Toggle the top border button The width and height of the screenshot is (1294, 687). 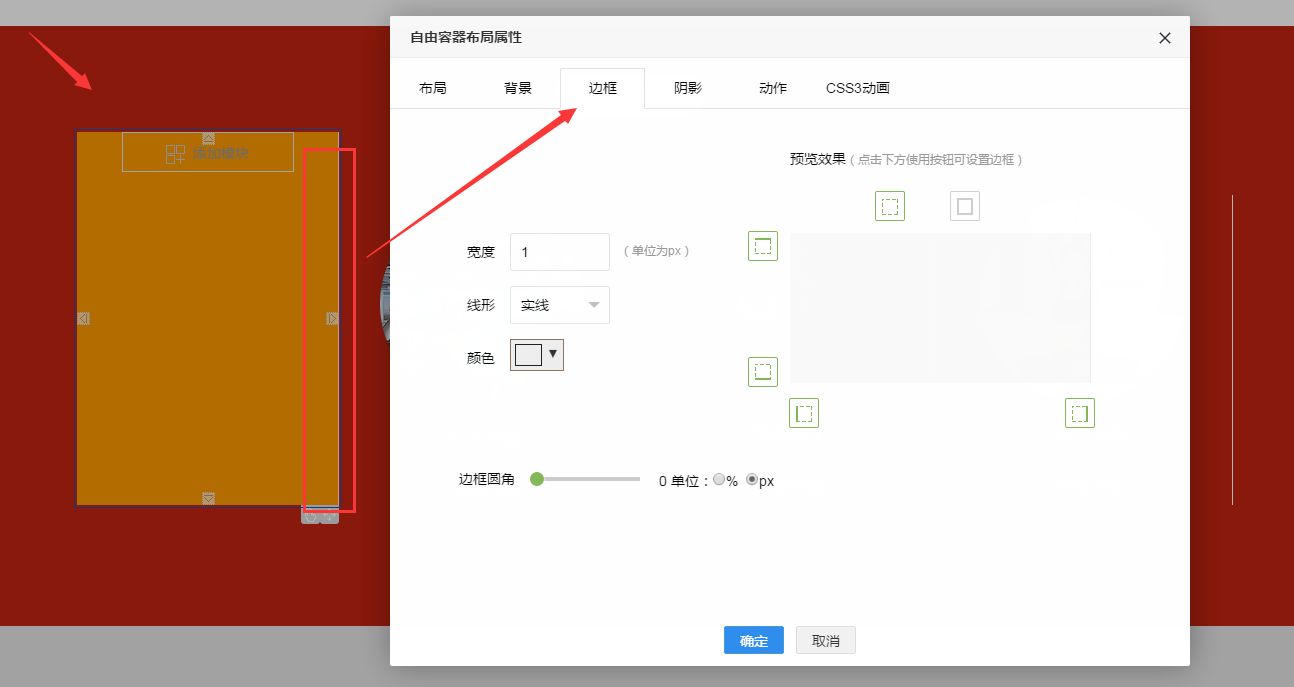(x=763, y=246)
